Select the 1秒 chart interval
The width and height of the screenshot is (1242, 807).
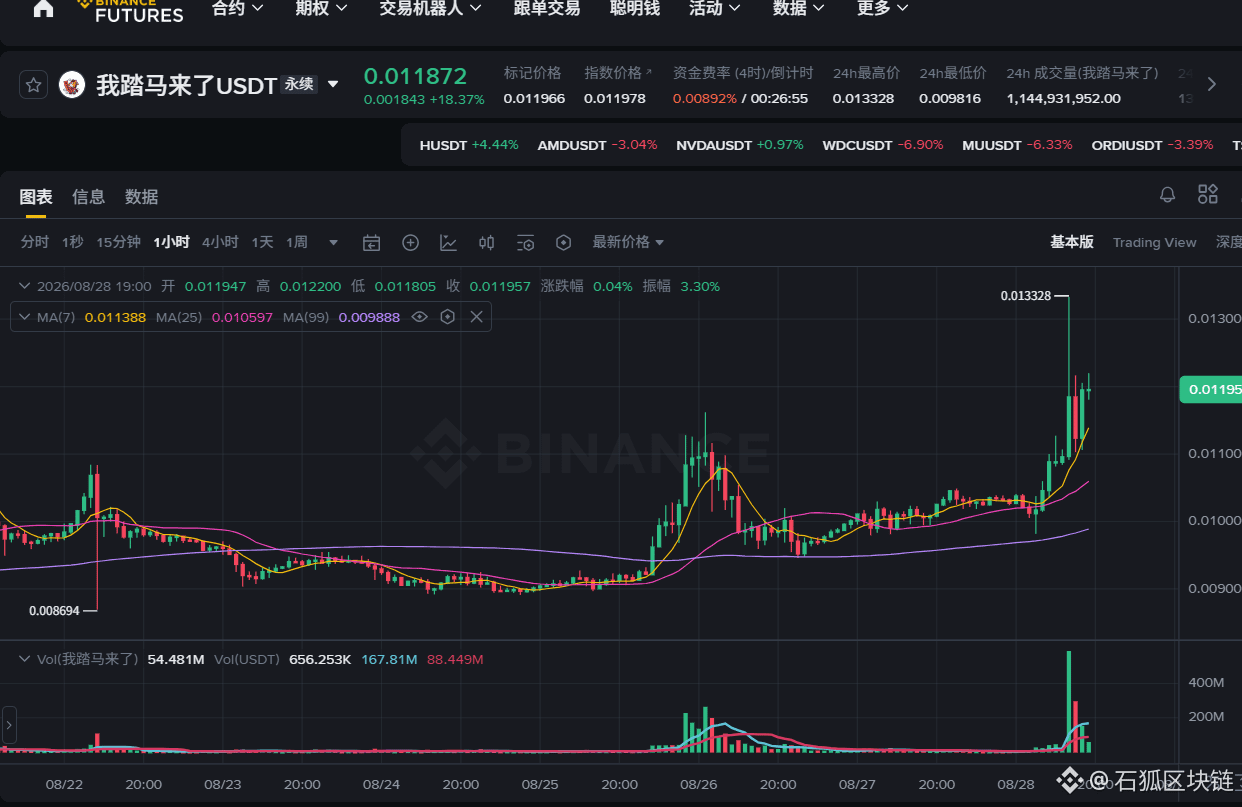tap(73, 242)
